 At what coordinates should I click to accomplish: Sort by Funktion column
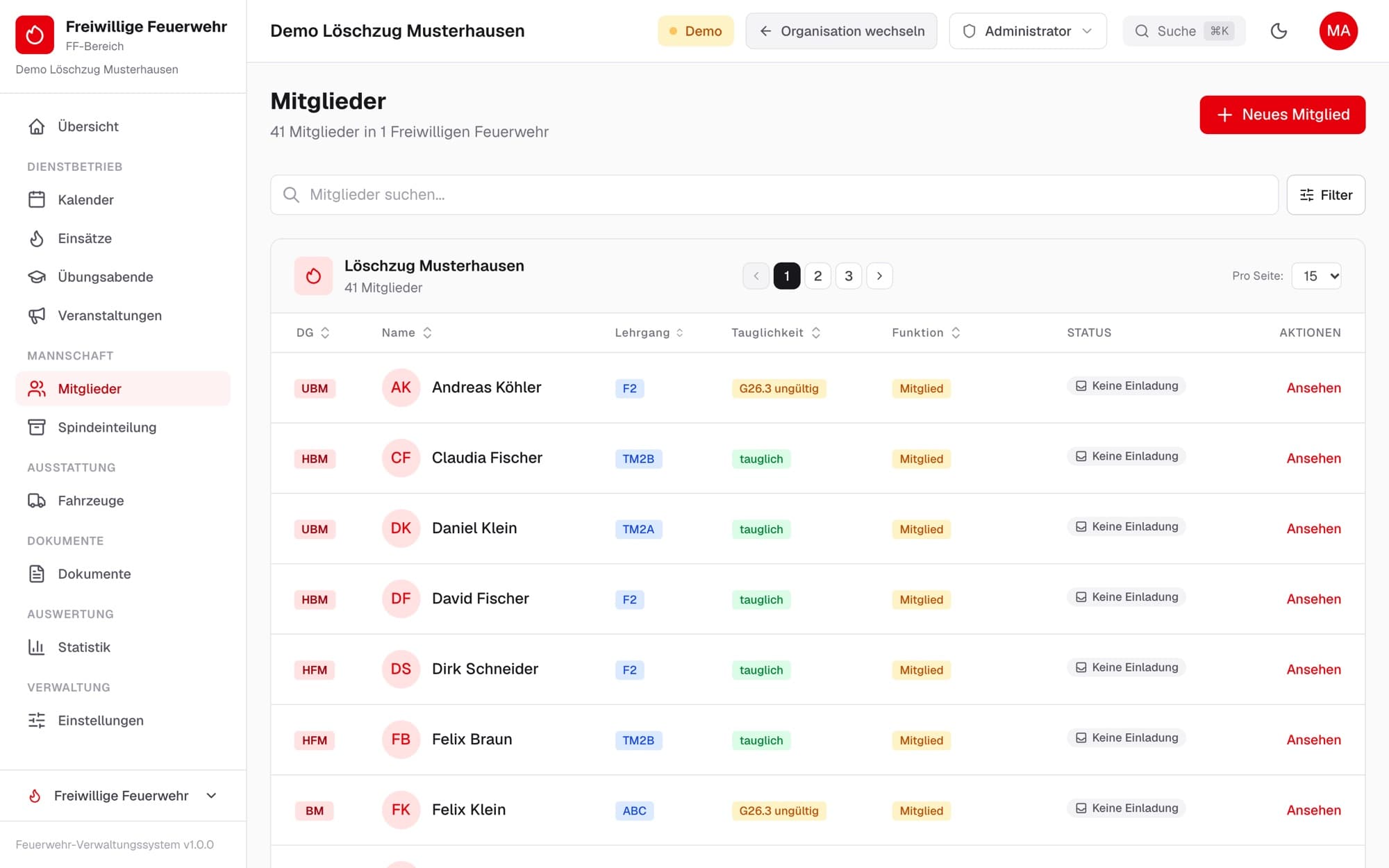(926, 333)
